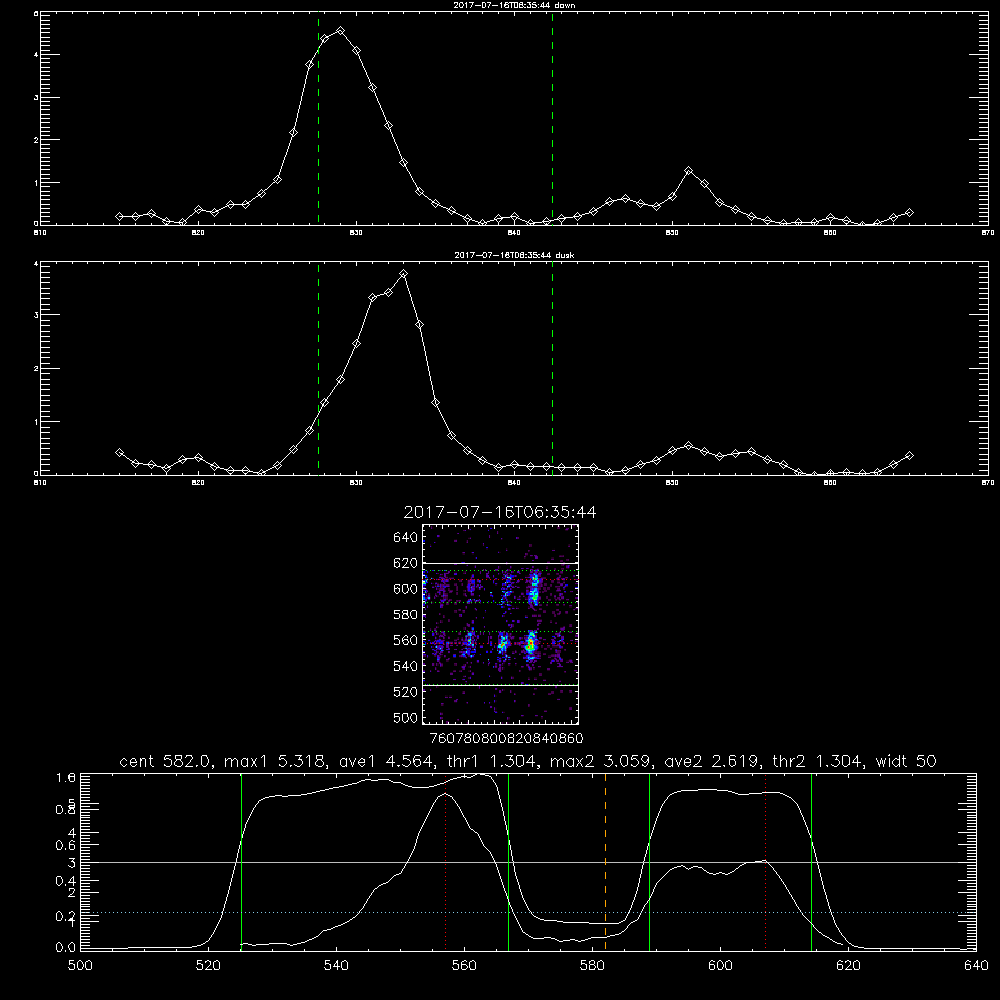Image resolution: width=1000 pixels, height=1000 pixels.
Task: Click the right green dashed line in dawn plot
Action: [x=552, y=118]
